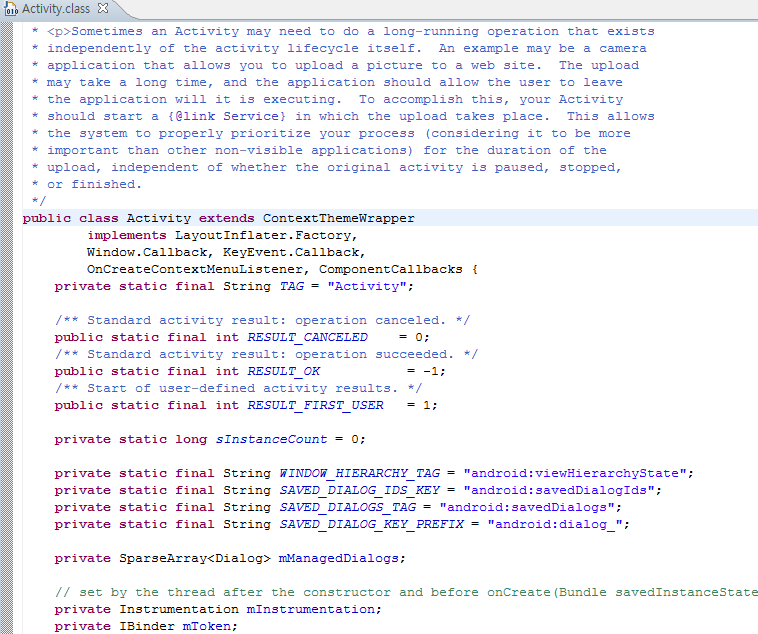Click the RESULT_CANCELED constant
This screenshot has height=634, width=758.
pyautogui.click(x=307, y=337)
